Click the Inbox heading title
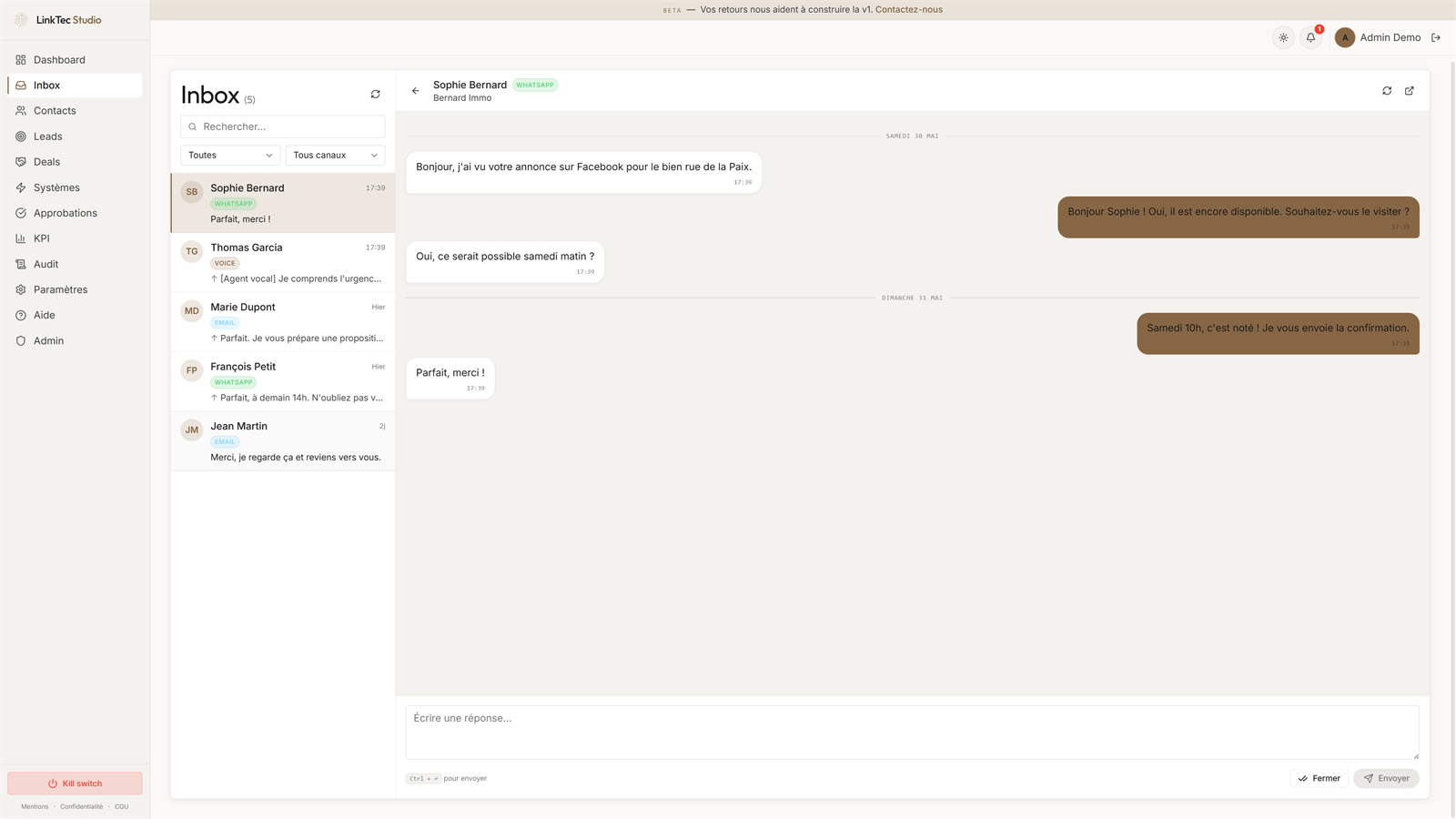Viewport: 1456px width, 819px height. pos(210,95)
